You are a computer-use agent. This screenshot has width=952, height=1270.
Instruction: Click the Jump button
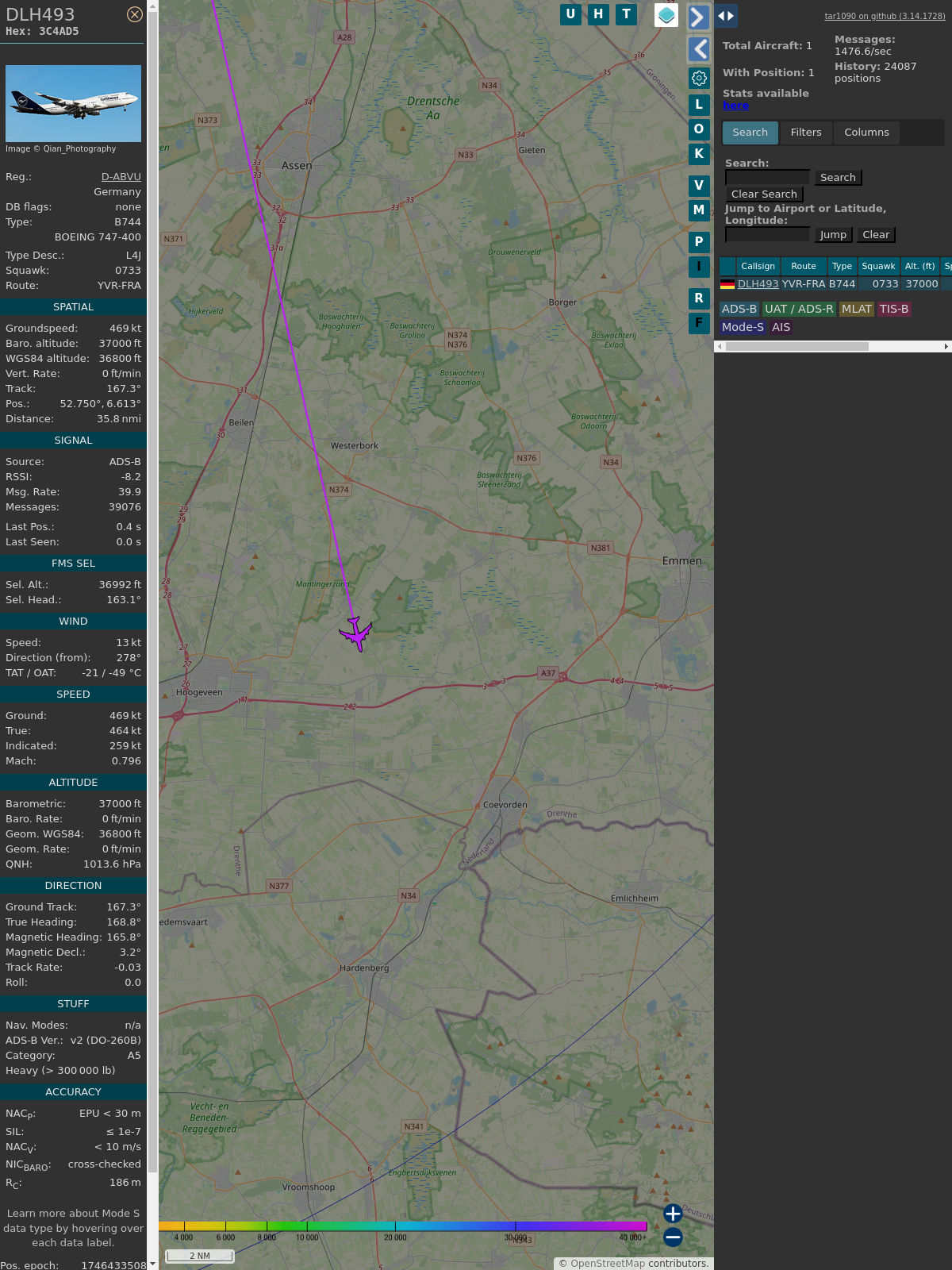[833, 235]
